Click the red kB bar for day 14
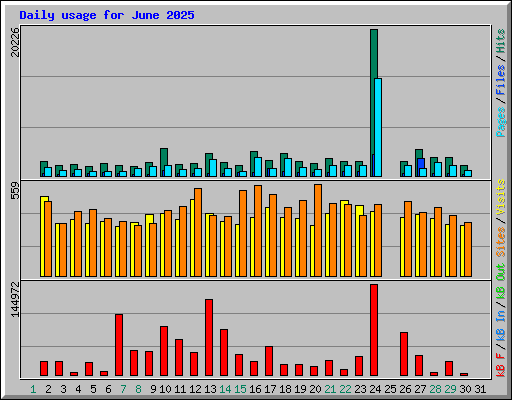Screen dimensions: 512x400 (224, 353)
